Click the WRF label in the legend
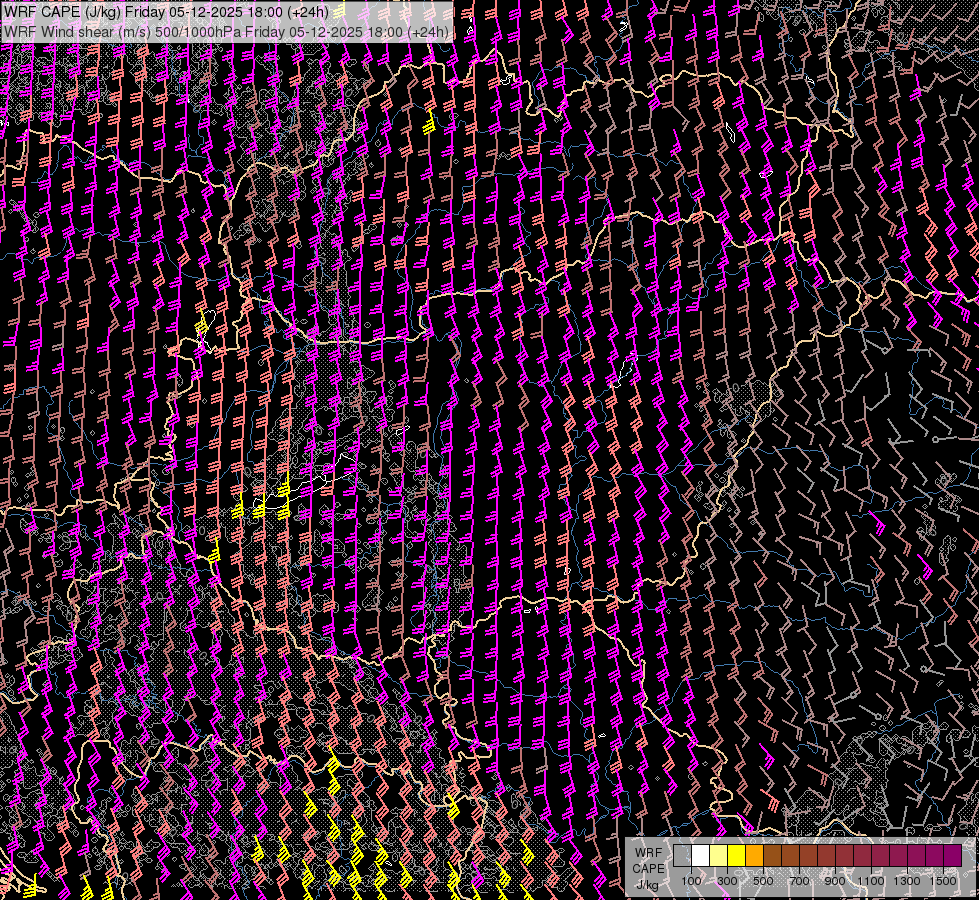Viewport: 979px width, 900px height. (648, 853)
